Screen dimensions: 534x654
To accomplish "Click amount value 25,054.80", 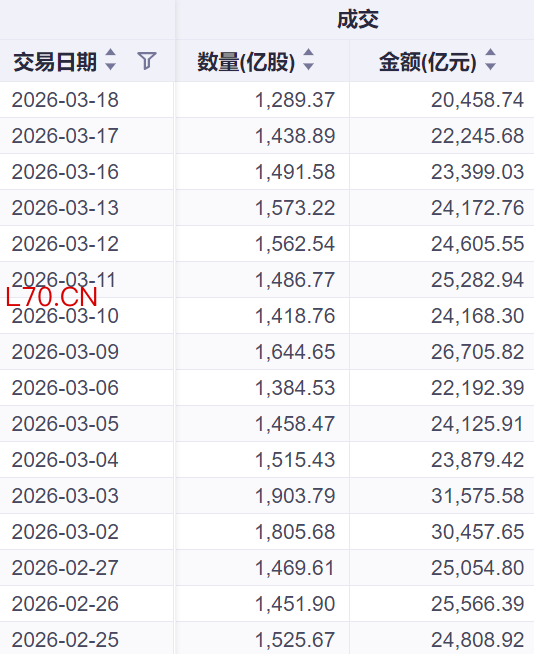I will 477,568.
